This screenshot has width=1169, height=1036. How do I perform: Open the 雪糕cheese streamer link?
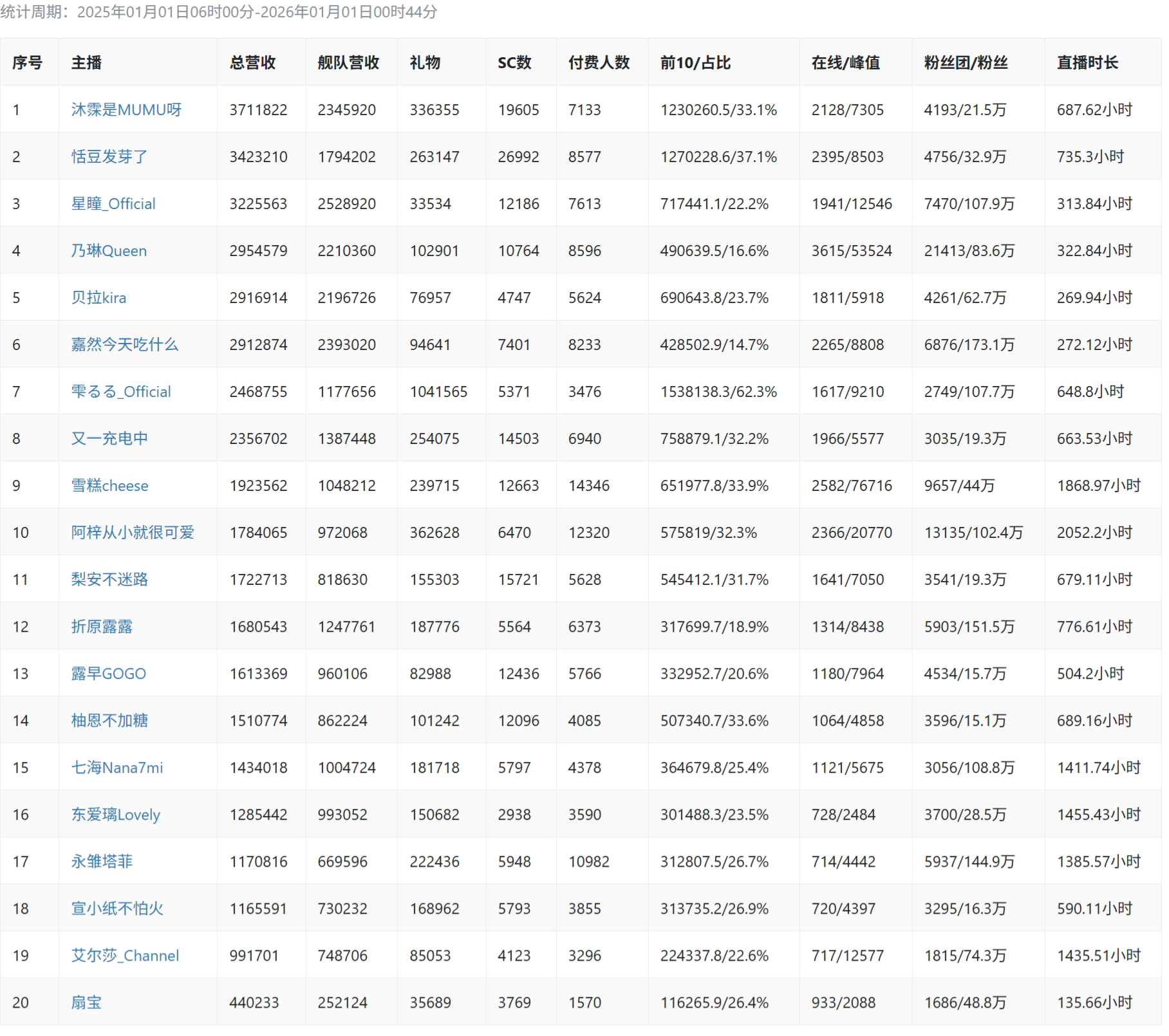point(109,486)
